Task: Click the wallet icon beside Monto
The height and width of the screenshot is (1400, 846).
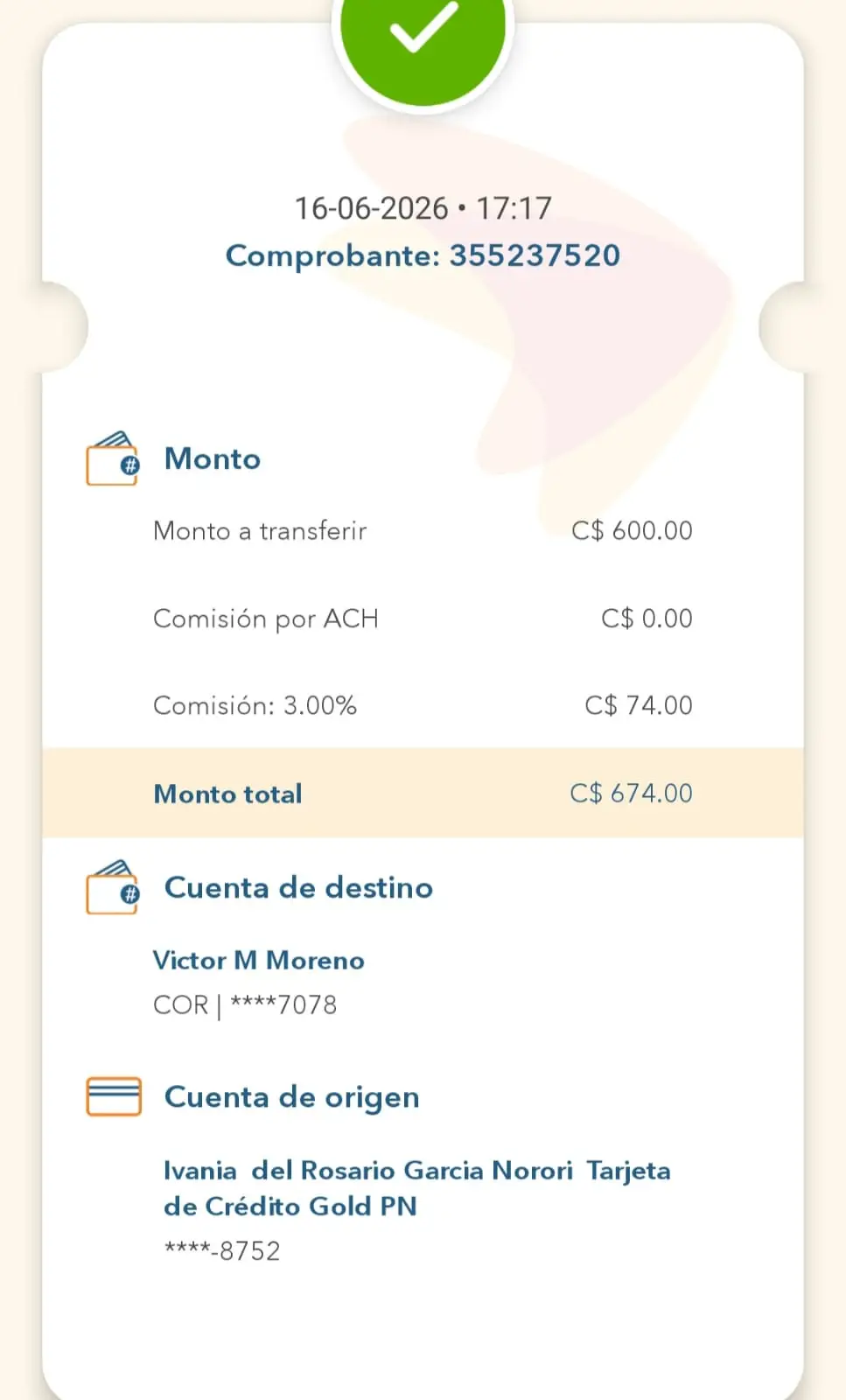Action: point(112,458)
